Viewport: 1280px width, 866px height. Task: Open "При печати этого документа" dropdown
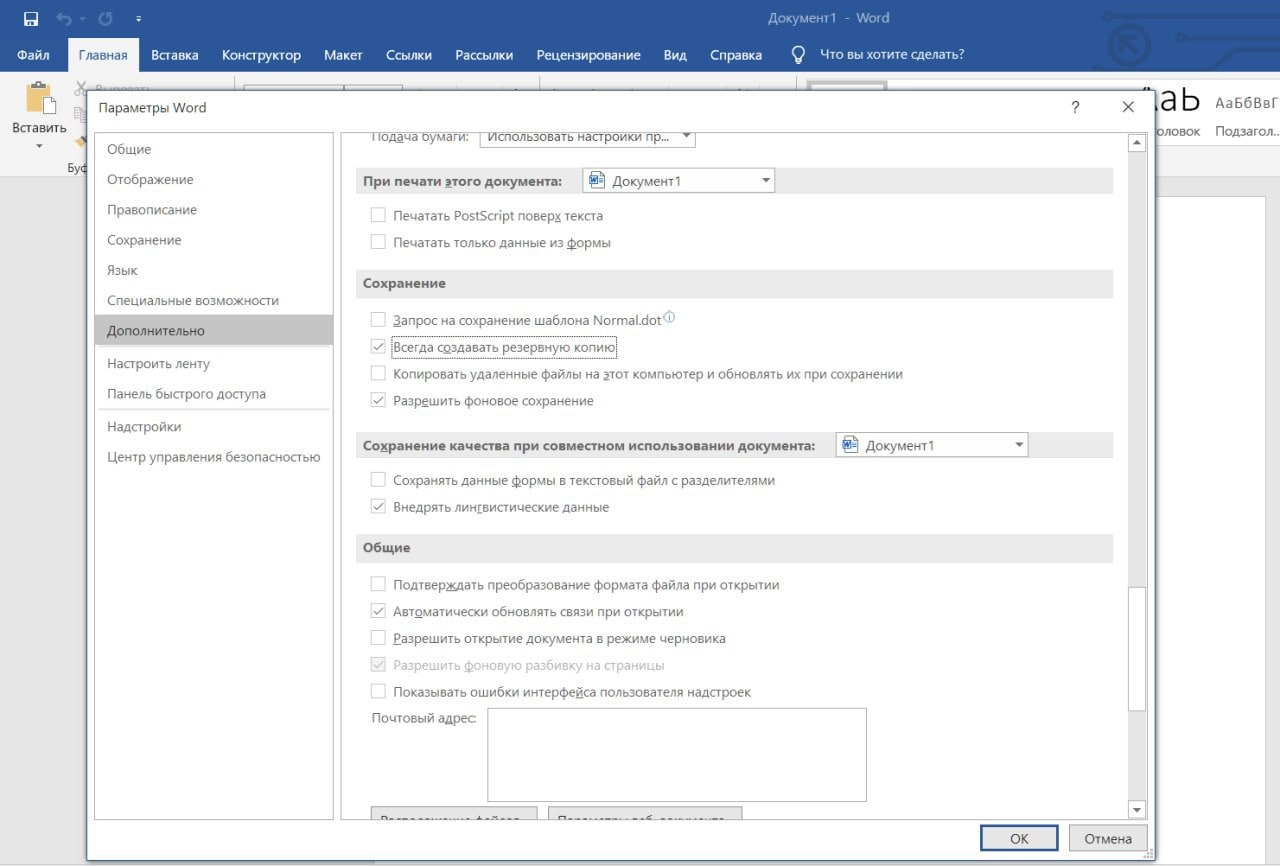[765, 181]
